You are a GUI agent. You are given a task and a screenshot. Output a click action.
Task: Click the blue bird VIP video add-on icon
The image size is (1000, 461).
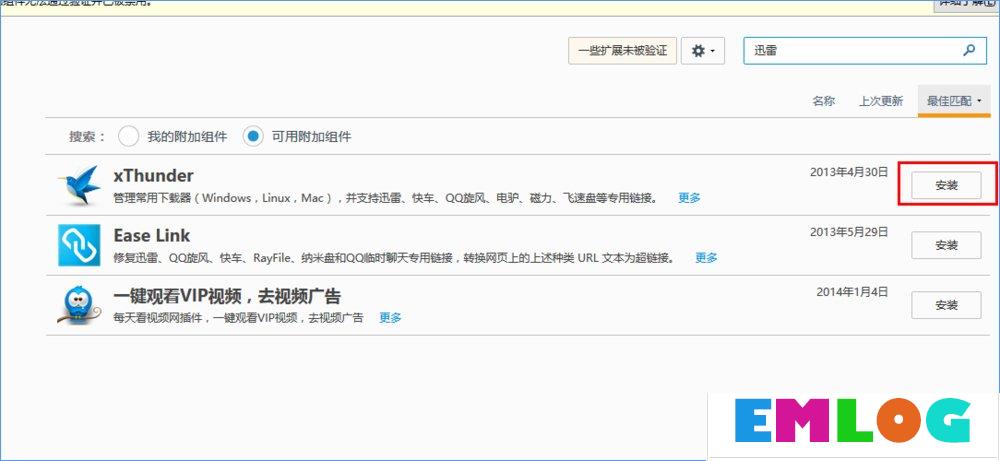(x=79, y=305)
